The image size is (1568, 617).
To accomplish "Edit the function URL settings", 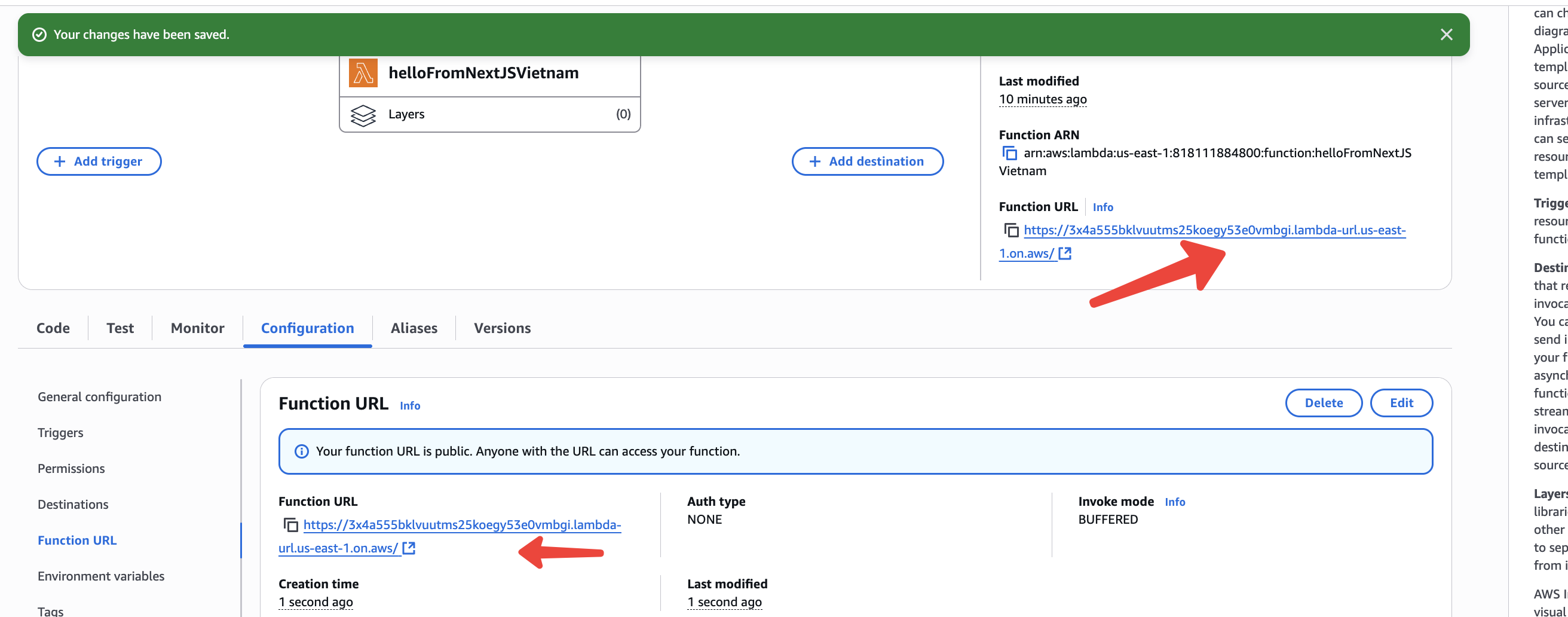I will [x=1401, y=402].
